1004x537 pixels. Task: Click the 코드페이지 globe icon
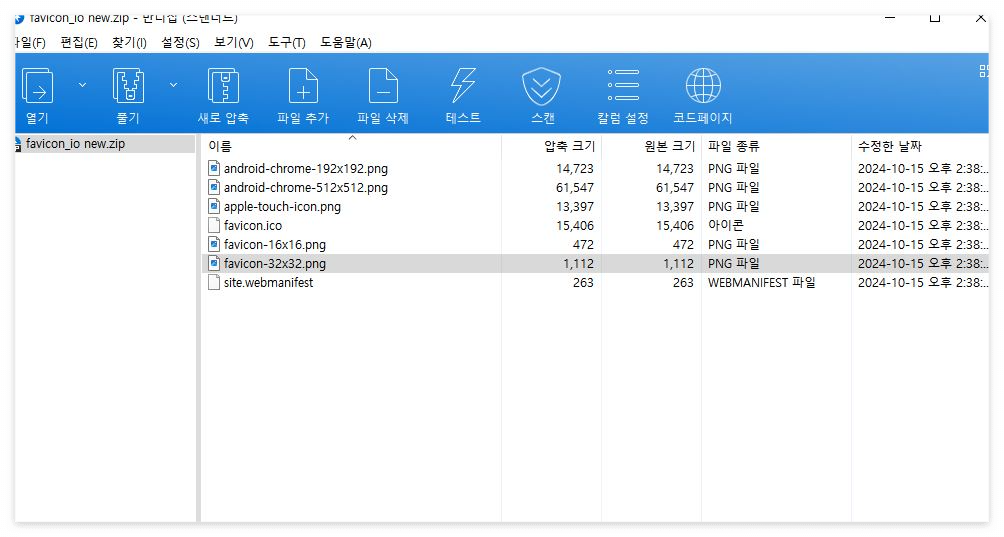pyautogui.click(x=703, y=86)
